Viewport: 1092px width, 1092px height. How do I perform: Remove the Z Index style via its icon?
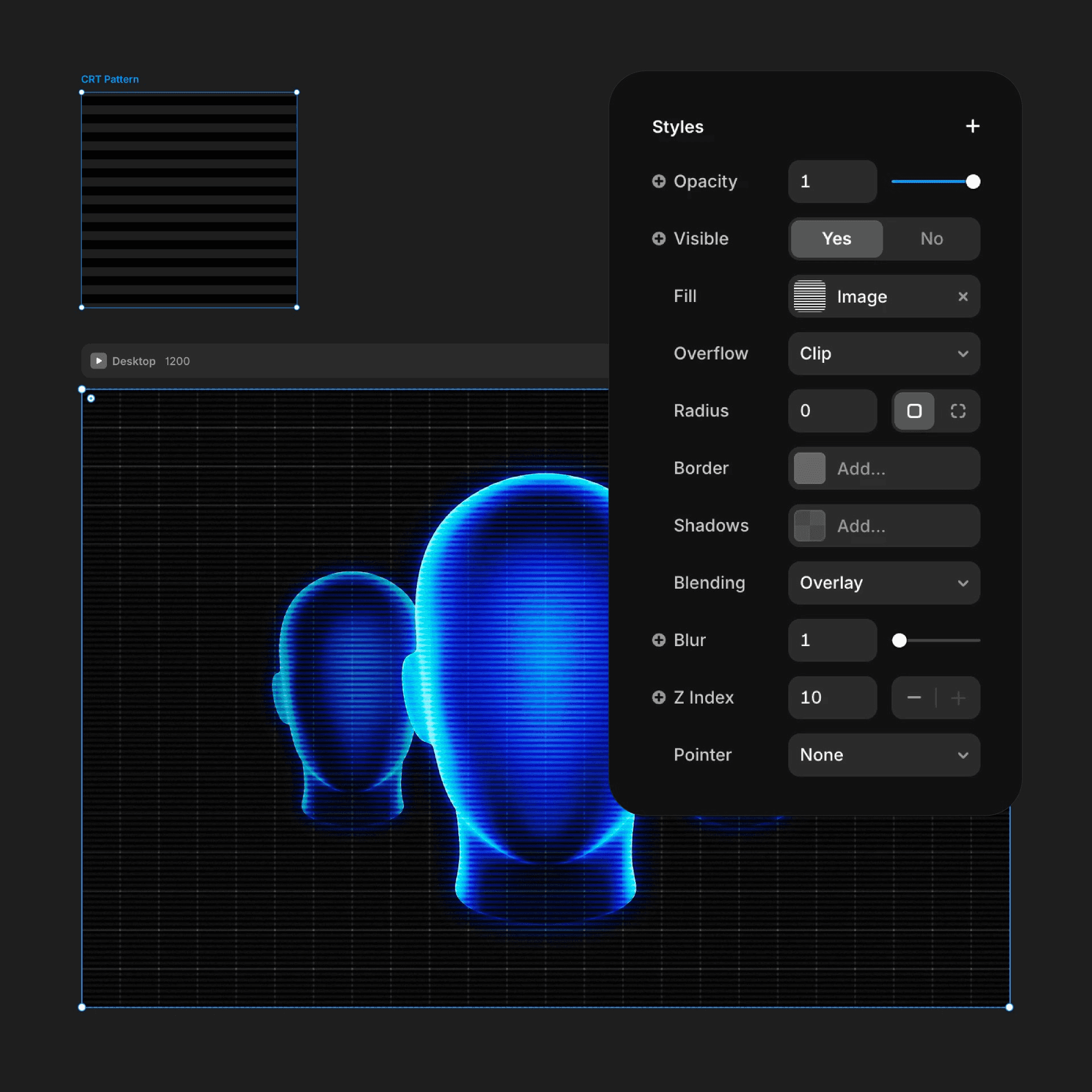tap(658, 697)
